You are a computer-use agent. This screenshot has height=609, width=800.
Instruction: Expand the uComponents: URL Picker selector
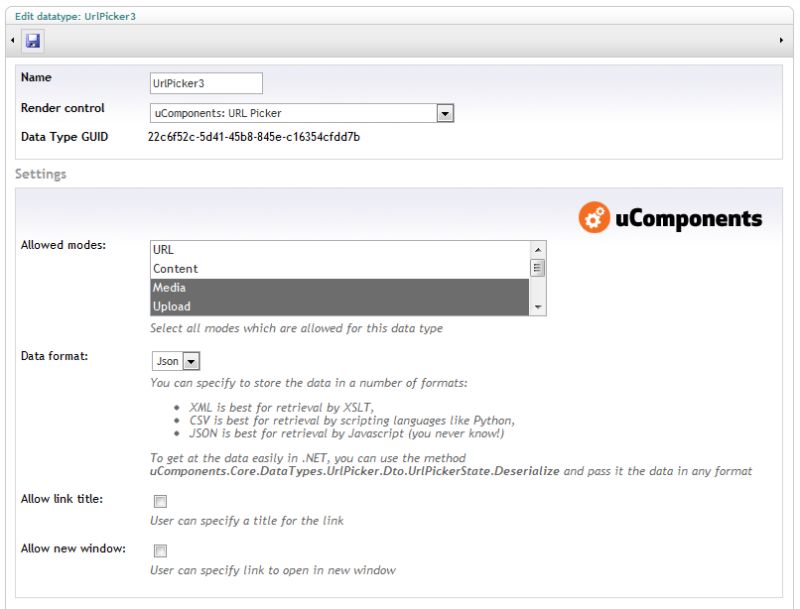click(444, 113)
